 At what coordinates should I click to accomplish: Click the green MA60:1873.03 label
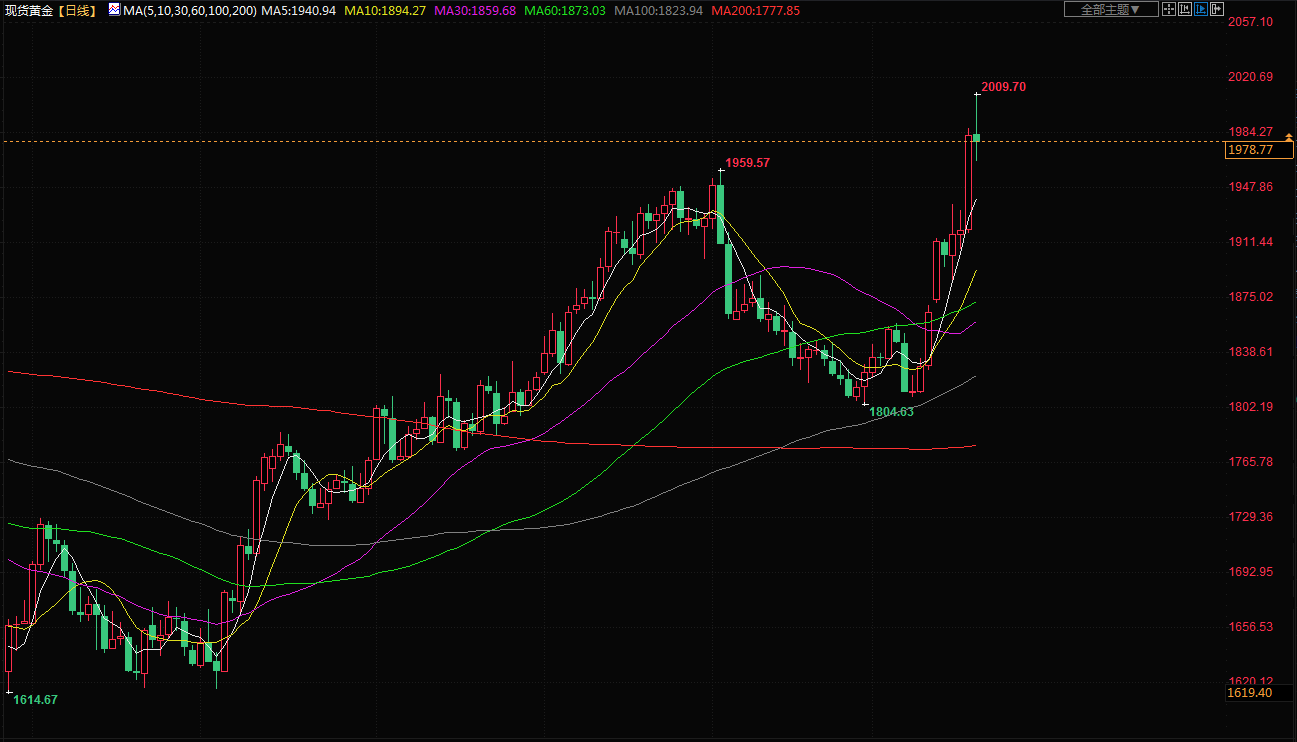pos(563,10)
